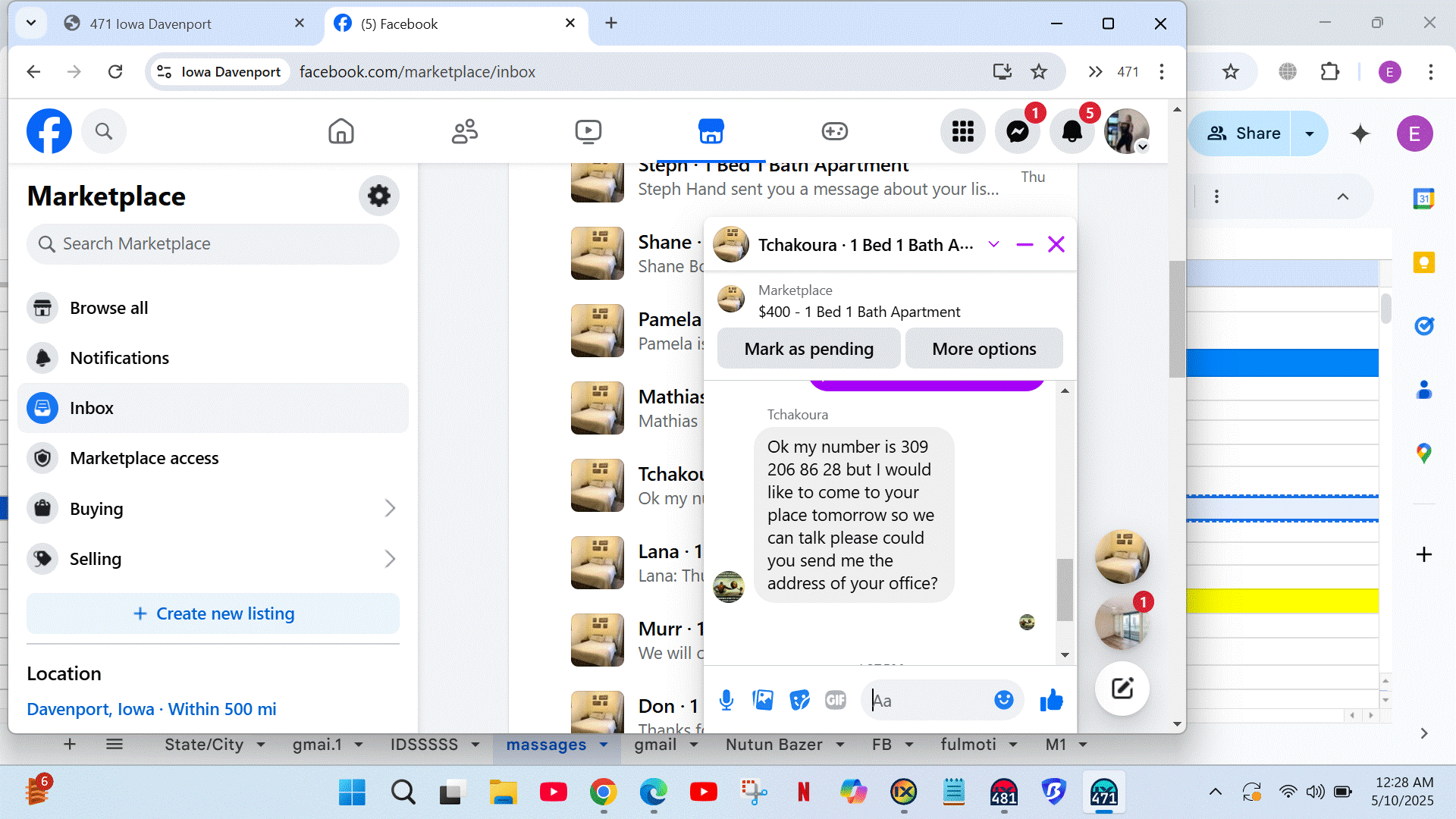Expand the Buying section
This screenshot has height=819, width=1456.
[390, 508]
